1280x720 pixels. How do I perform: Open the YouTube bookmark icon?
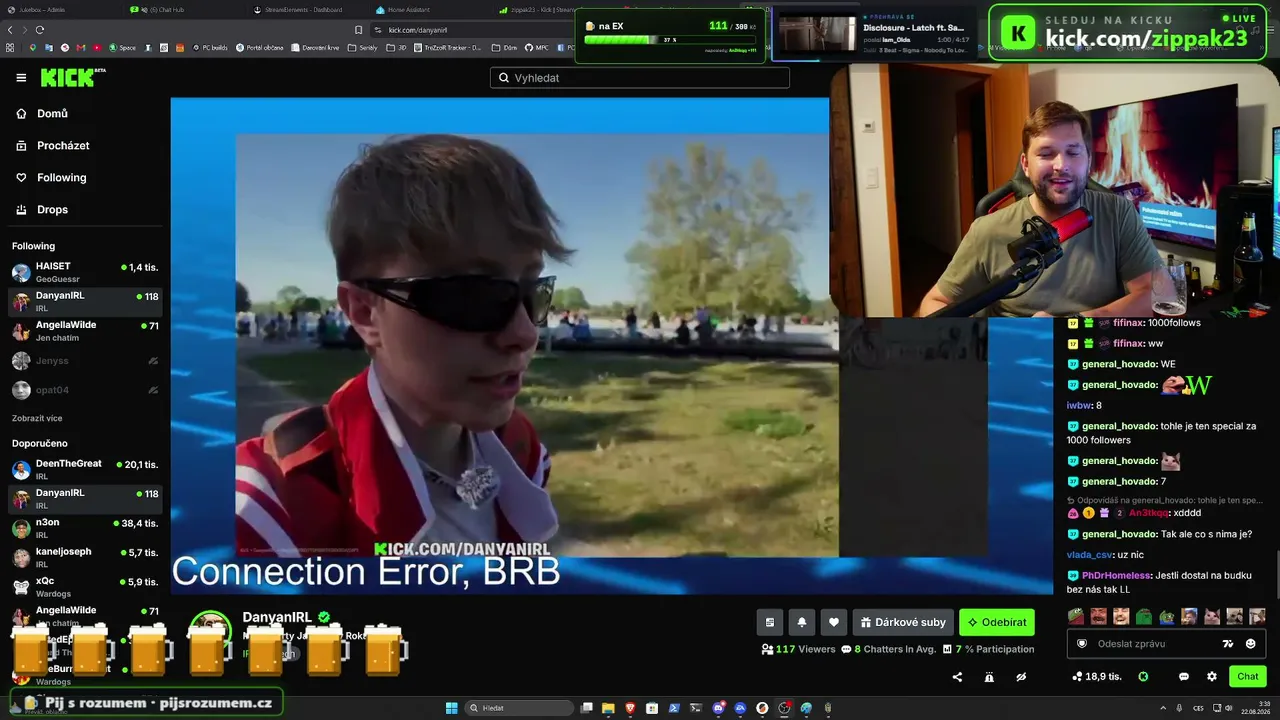(97, 48)
